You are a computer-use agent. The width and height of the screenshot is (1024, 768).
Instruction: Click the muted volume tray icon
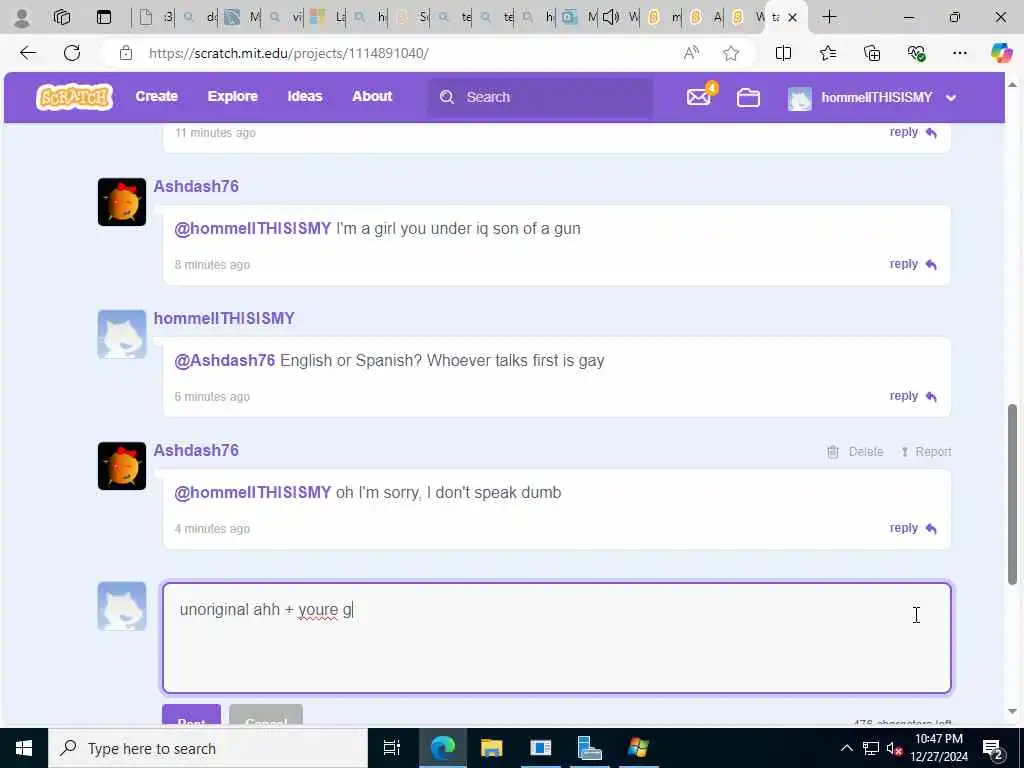pos(894,748)
